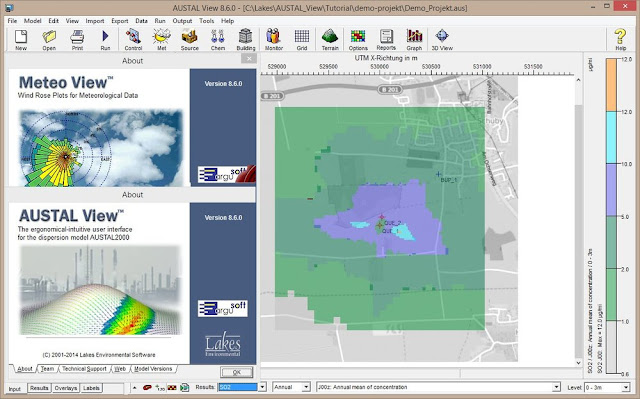The width and height of the screenshot is (640, 399).
Task: Select the Building toolbar icon
Action: [246, 40]
